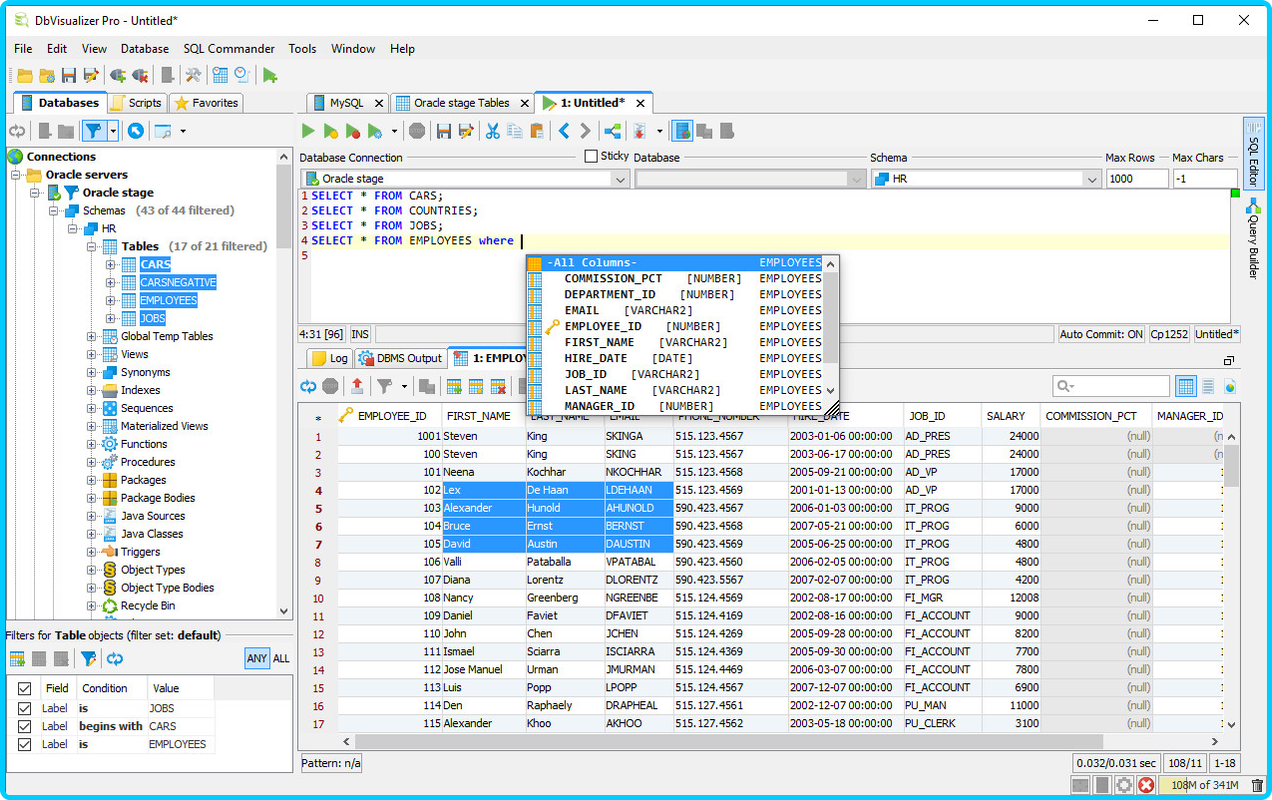Click the delete row icon in result toolbar

click(498, 386)
